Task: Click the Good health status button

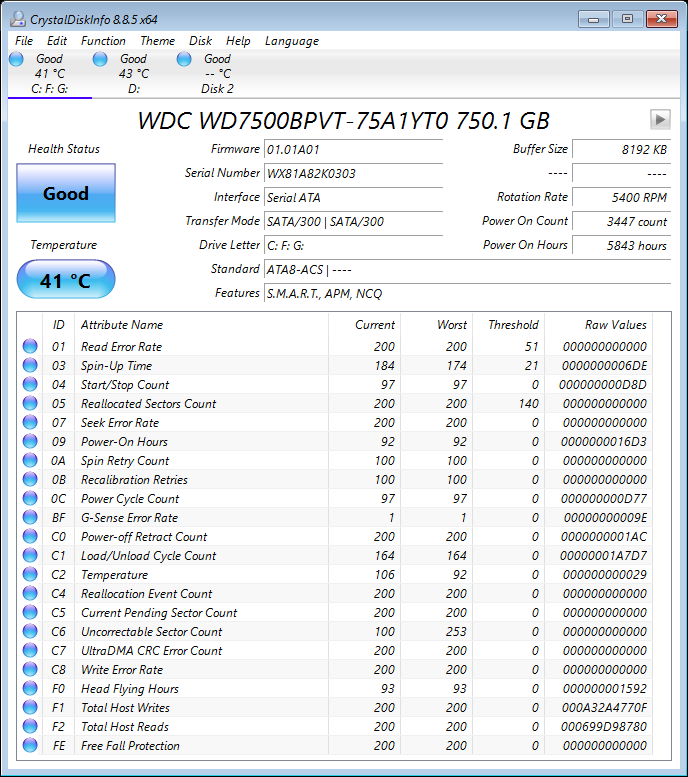Action: 66,193
